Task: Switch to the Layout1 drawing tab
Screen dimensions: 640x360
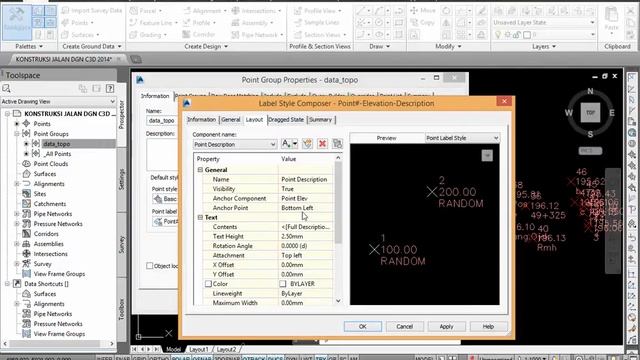Action: [x=199, y=349]
